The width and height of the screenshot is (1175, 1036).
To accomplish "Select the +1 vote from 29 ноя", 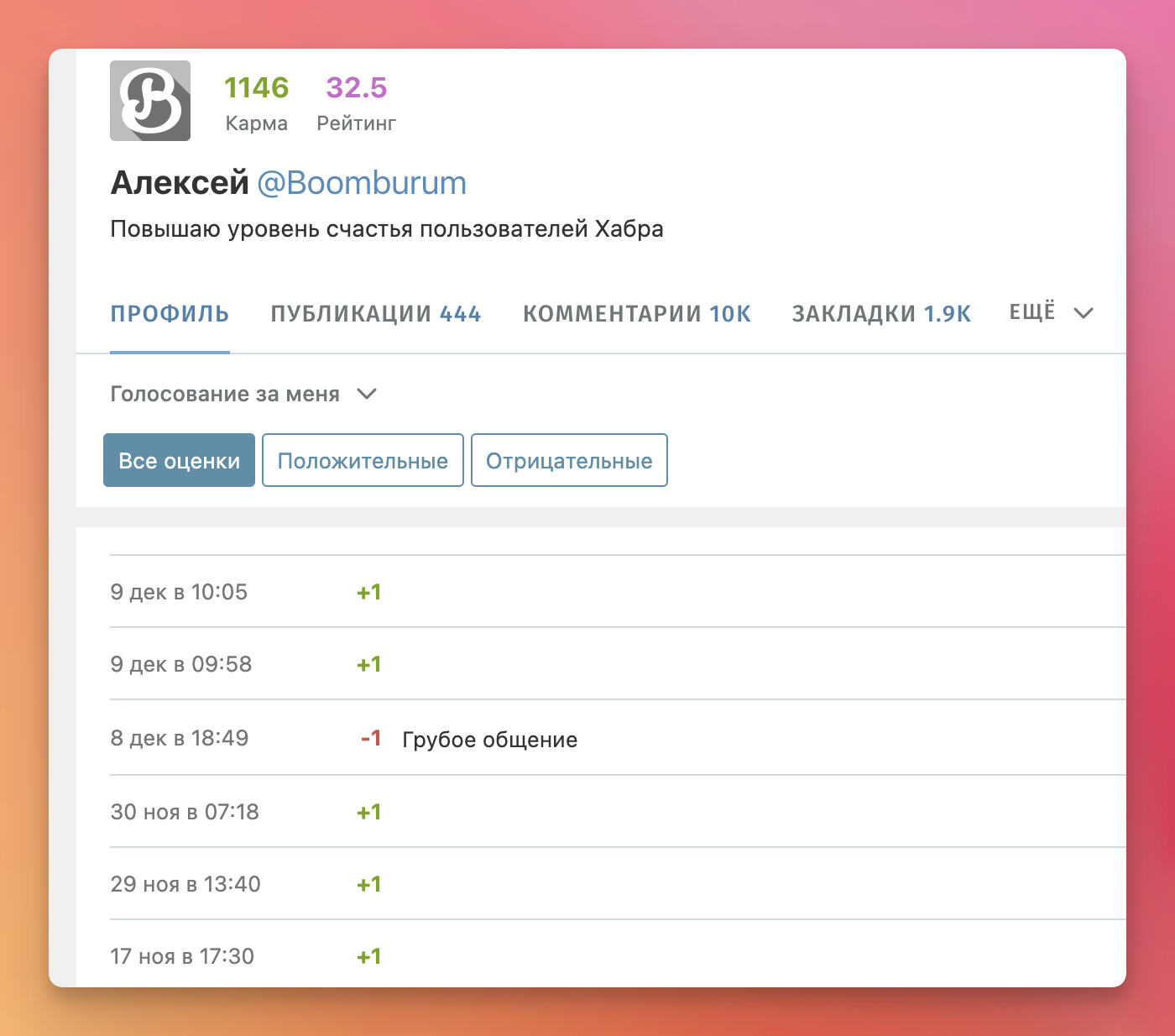I will click(x=368, y=884).
